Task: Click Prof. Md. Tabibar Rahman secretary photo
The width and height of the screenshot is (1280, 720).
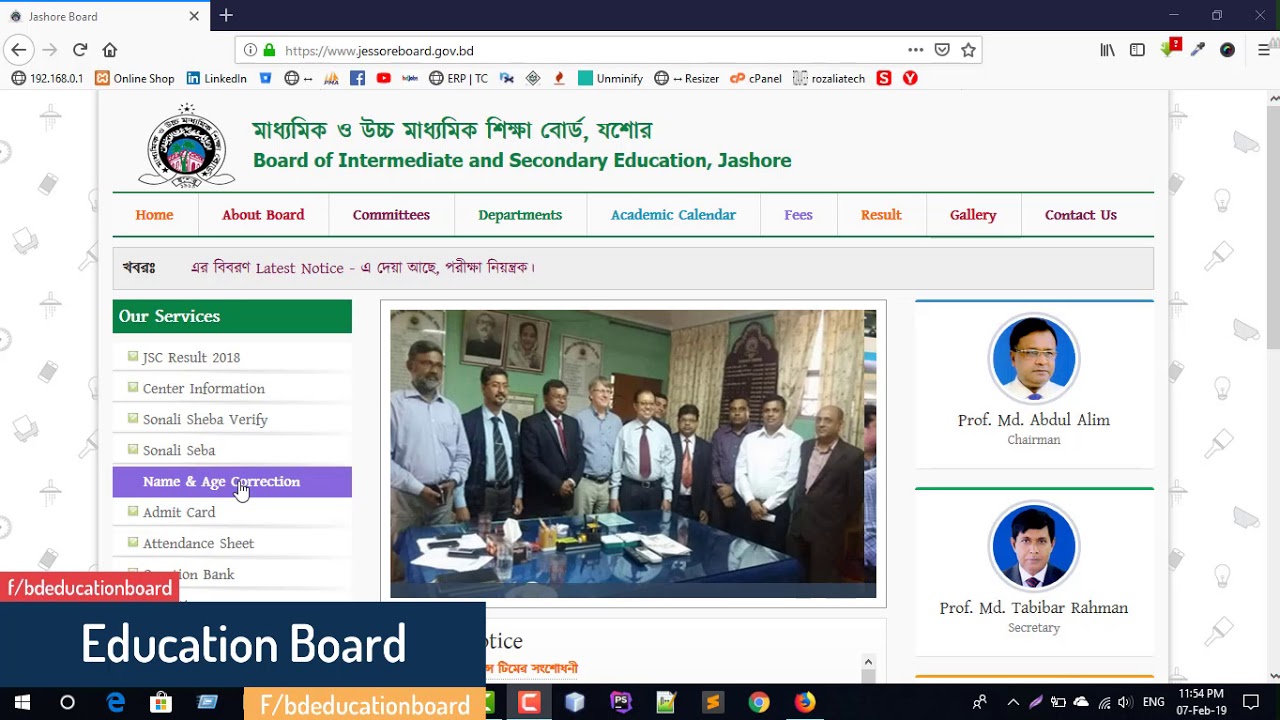Action: [x=1034, y=547]
